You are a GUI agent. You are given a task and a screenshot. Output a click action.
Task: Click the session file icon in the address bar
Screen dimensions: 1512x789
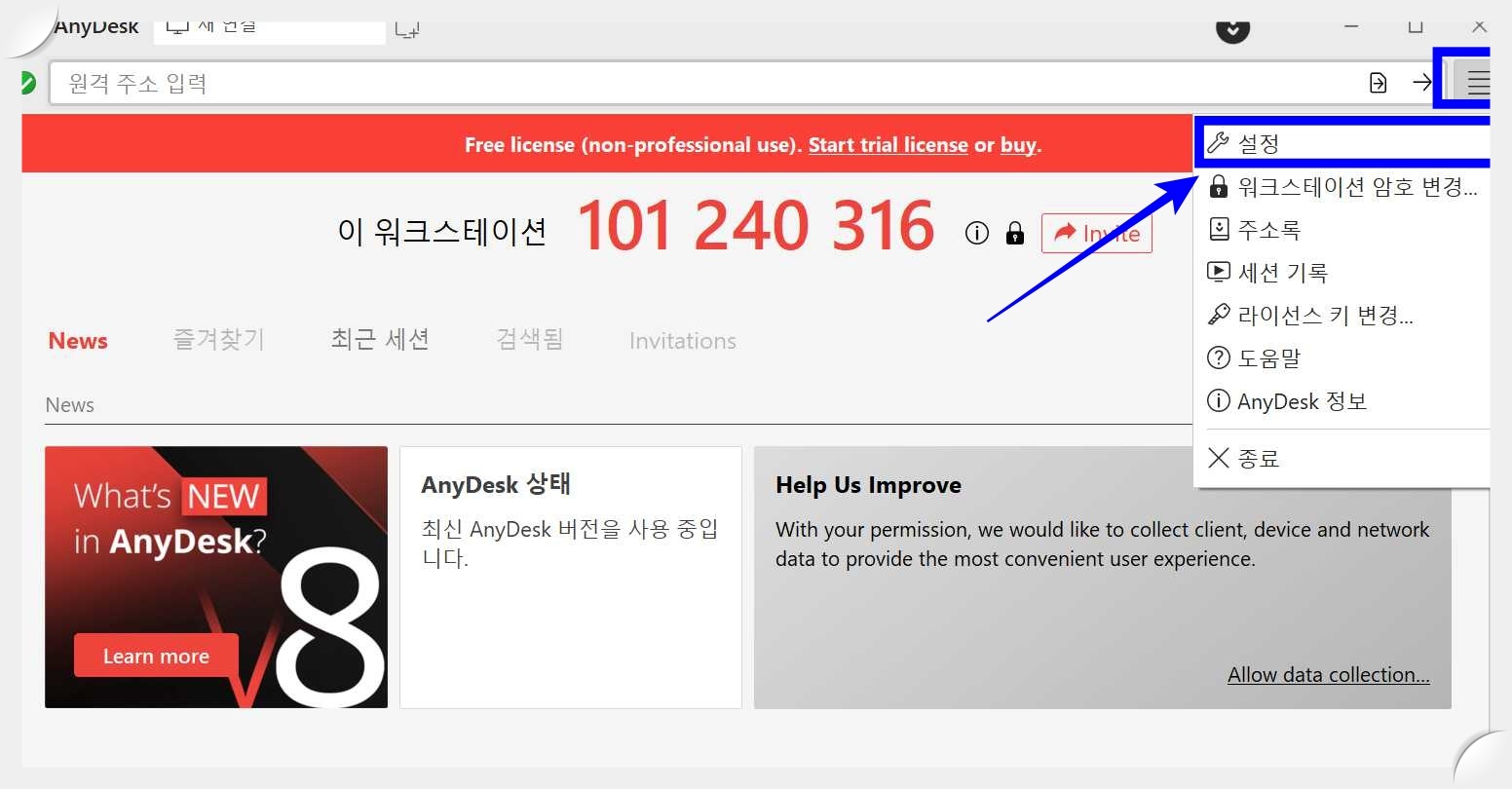coord(1378,83)
